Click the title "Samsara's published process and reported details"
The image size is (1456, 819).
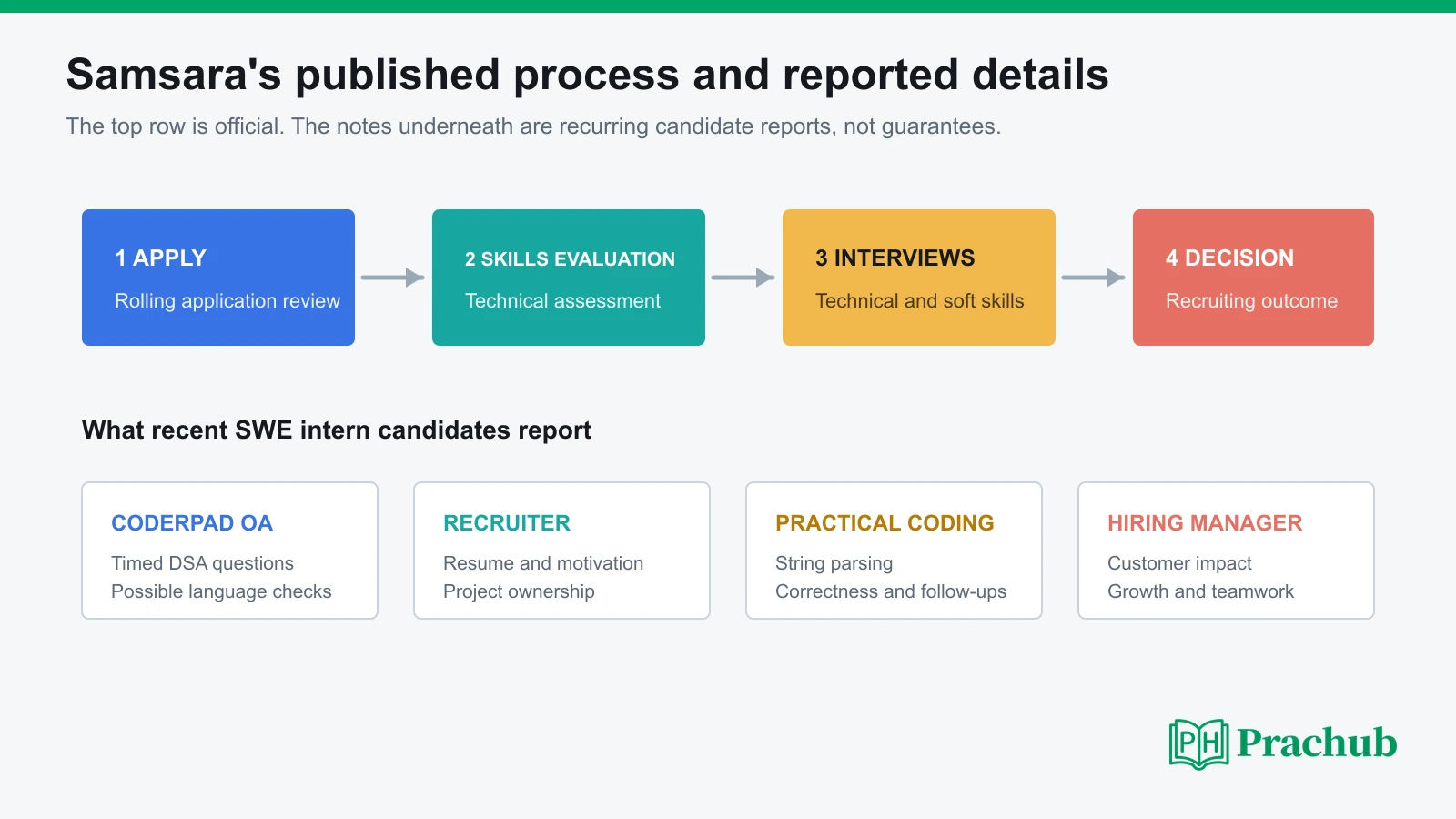tap(587, 75)
